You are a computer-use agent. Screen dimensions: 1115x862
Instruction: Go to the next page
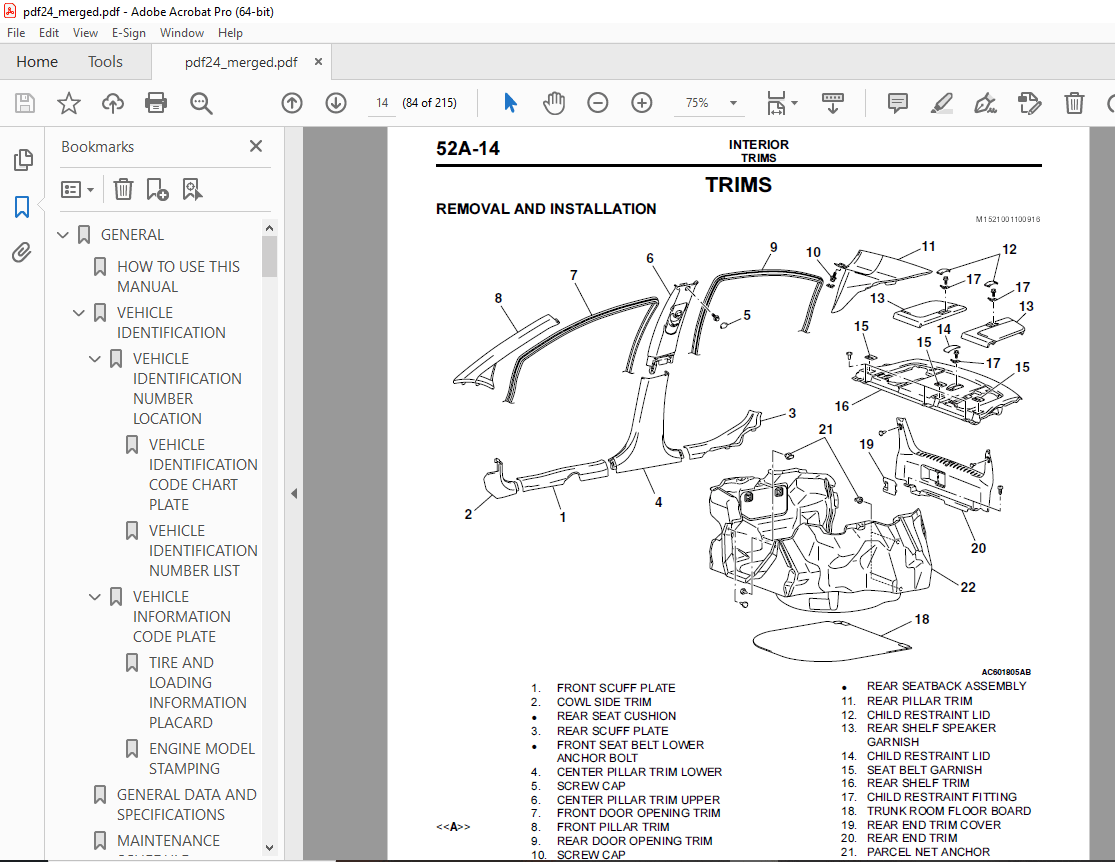coord(336,103)
